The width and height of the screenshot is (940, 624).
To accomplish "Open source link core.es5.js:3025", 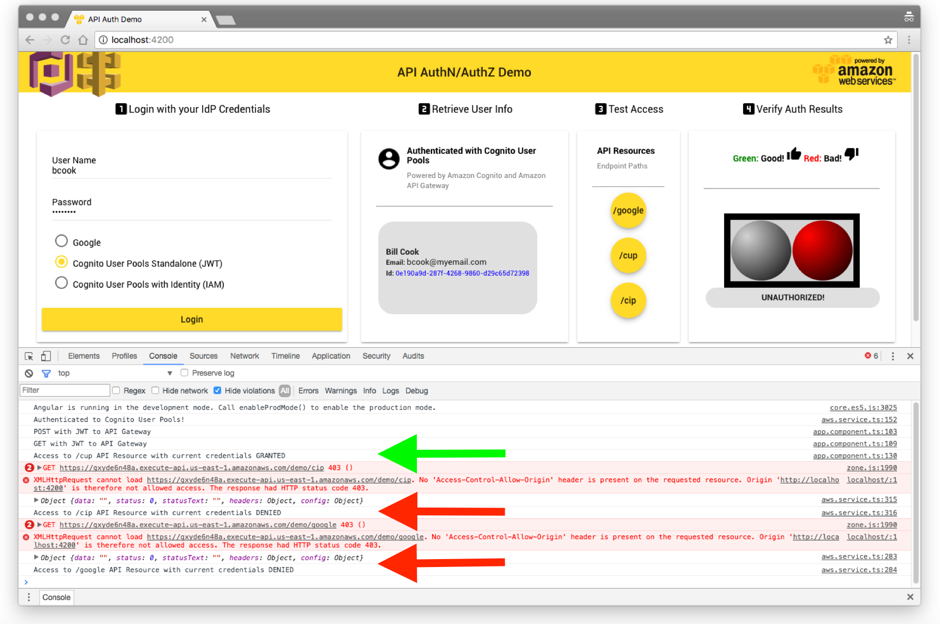I will (x=863, y=408).
